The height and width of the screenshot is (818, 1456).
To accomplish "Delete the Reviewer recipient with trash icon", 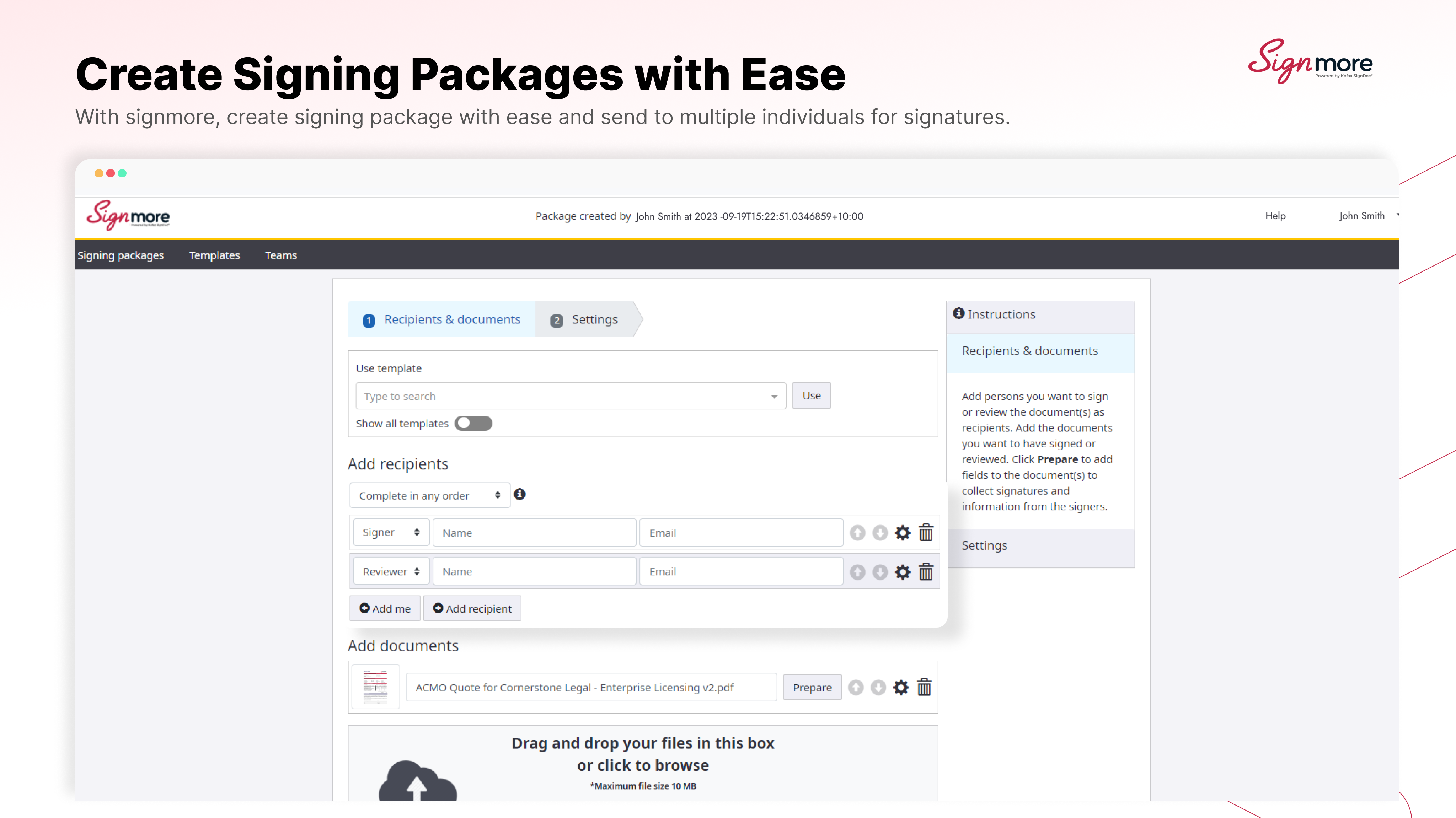I will [926, 572].
